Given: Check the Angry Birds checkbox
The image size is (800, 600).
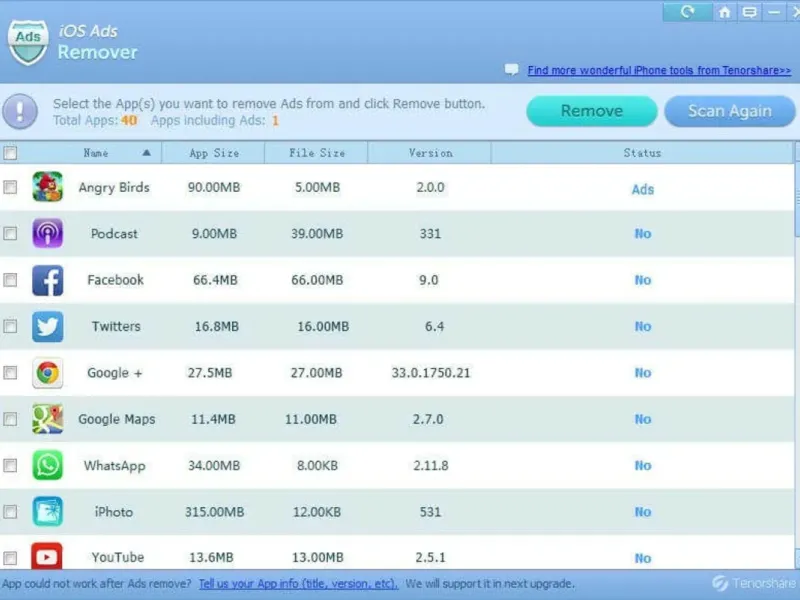Looking at the screenshot, I should [x=10, y=187].
